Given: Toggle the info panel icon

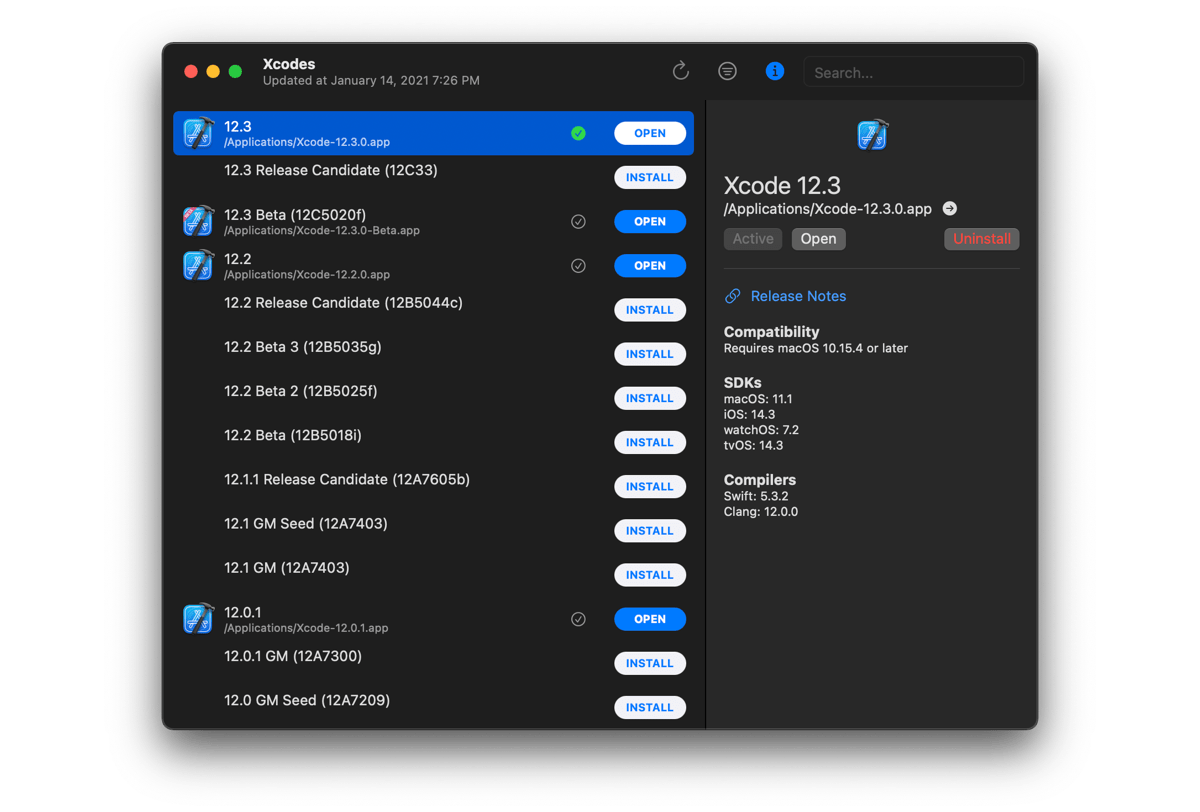Looking at the screenshot, I should coord(774,71).
